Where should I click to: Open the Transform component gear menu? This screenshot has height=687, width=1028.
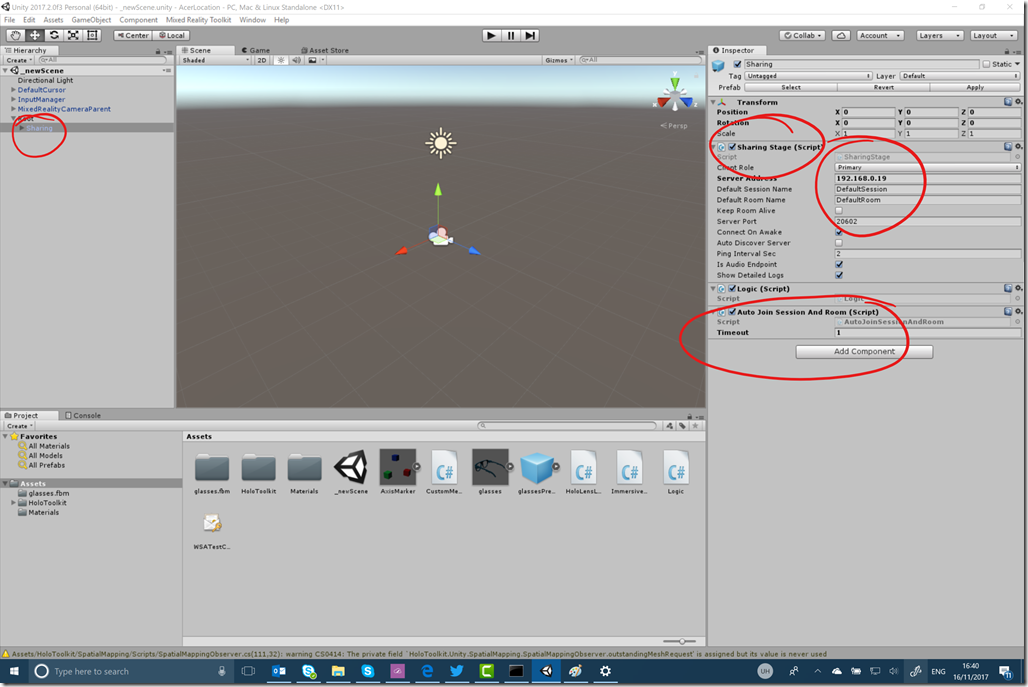click(x=1019, y=102)
